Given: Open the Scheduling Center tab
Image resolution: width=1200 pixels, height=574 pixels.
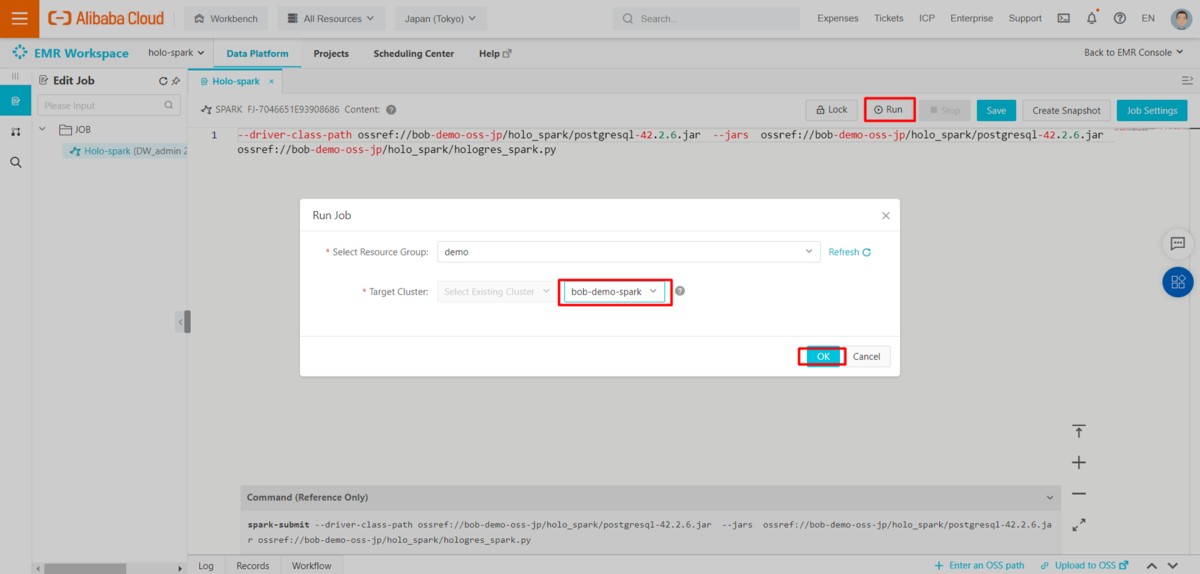Looking at the screenshot, I should coord(413,54).
